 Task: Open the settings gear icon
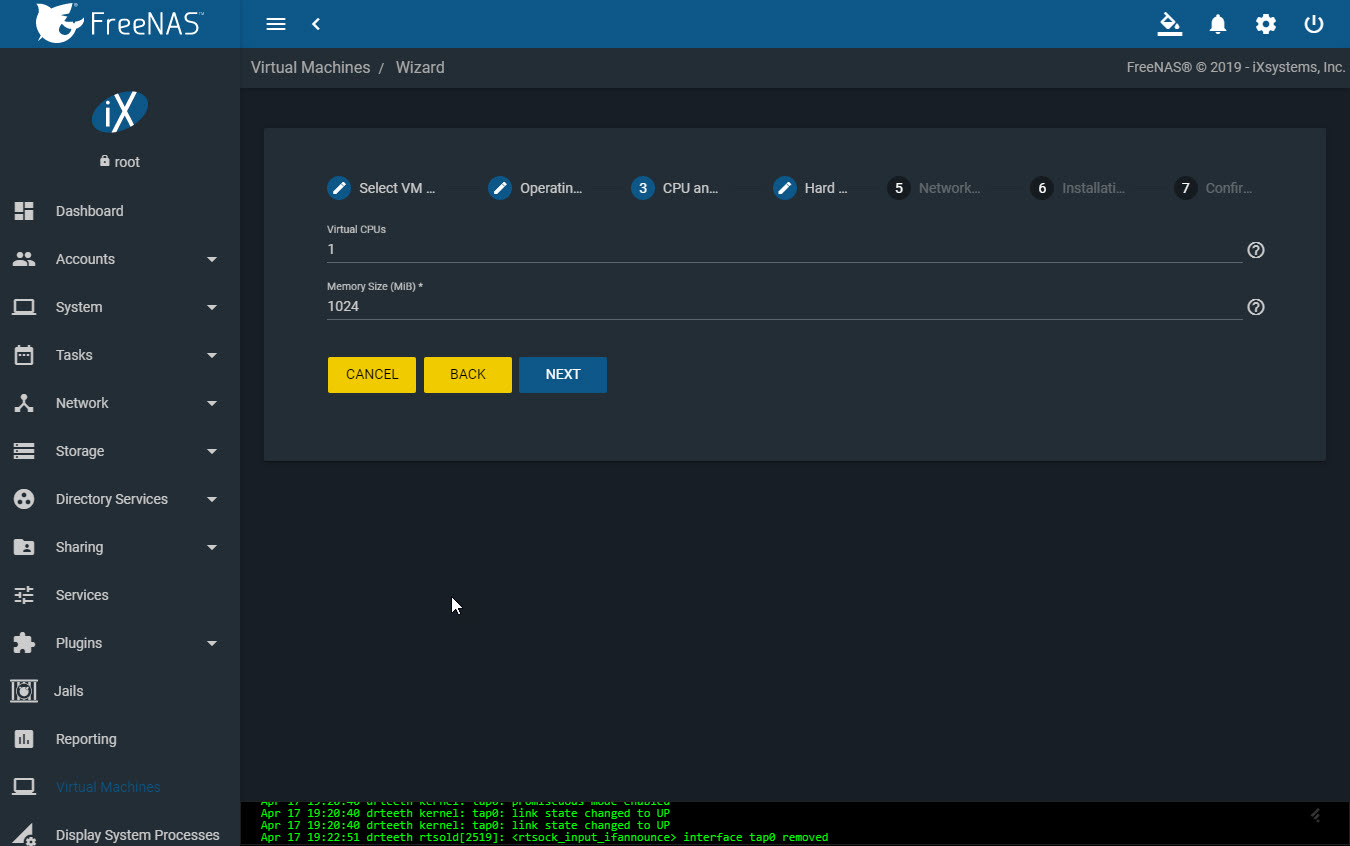pyautogui.click(x=1266, y=24)
